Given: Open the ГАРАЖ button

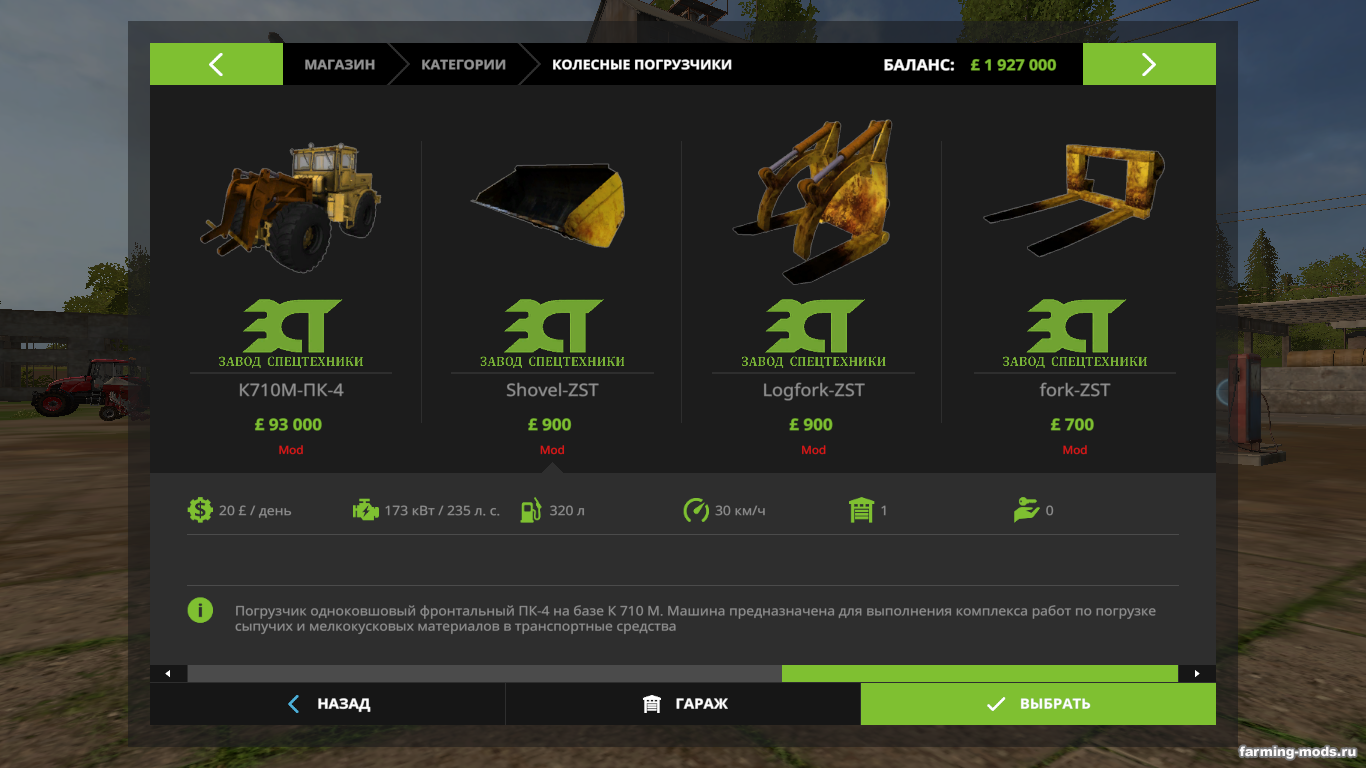Looking at the screenshot, I should click(x=683, y=704).
